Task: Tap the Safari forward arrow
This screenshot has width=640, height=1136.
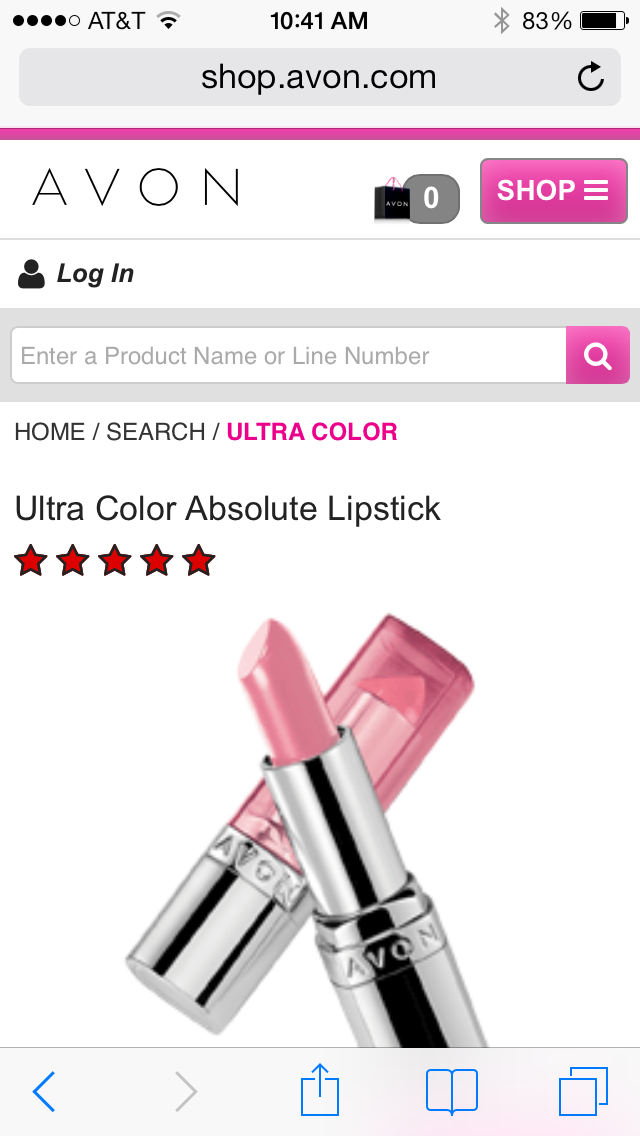Action: (186, 1091)
